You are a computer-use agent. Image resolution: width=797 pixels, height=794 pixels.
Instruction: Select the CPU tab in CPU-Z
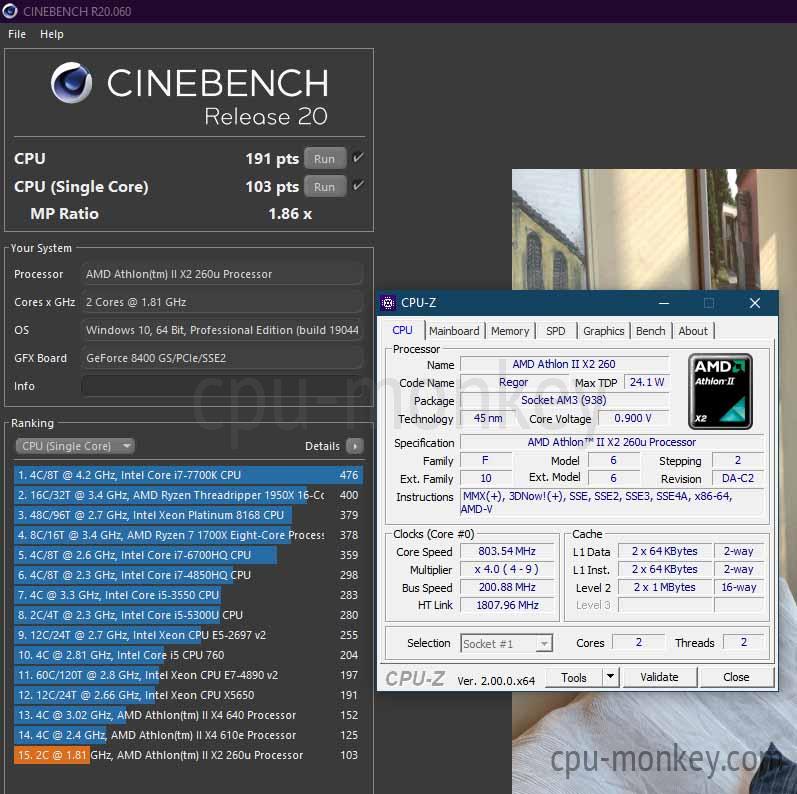click(x=403, y=330)
